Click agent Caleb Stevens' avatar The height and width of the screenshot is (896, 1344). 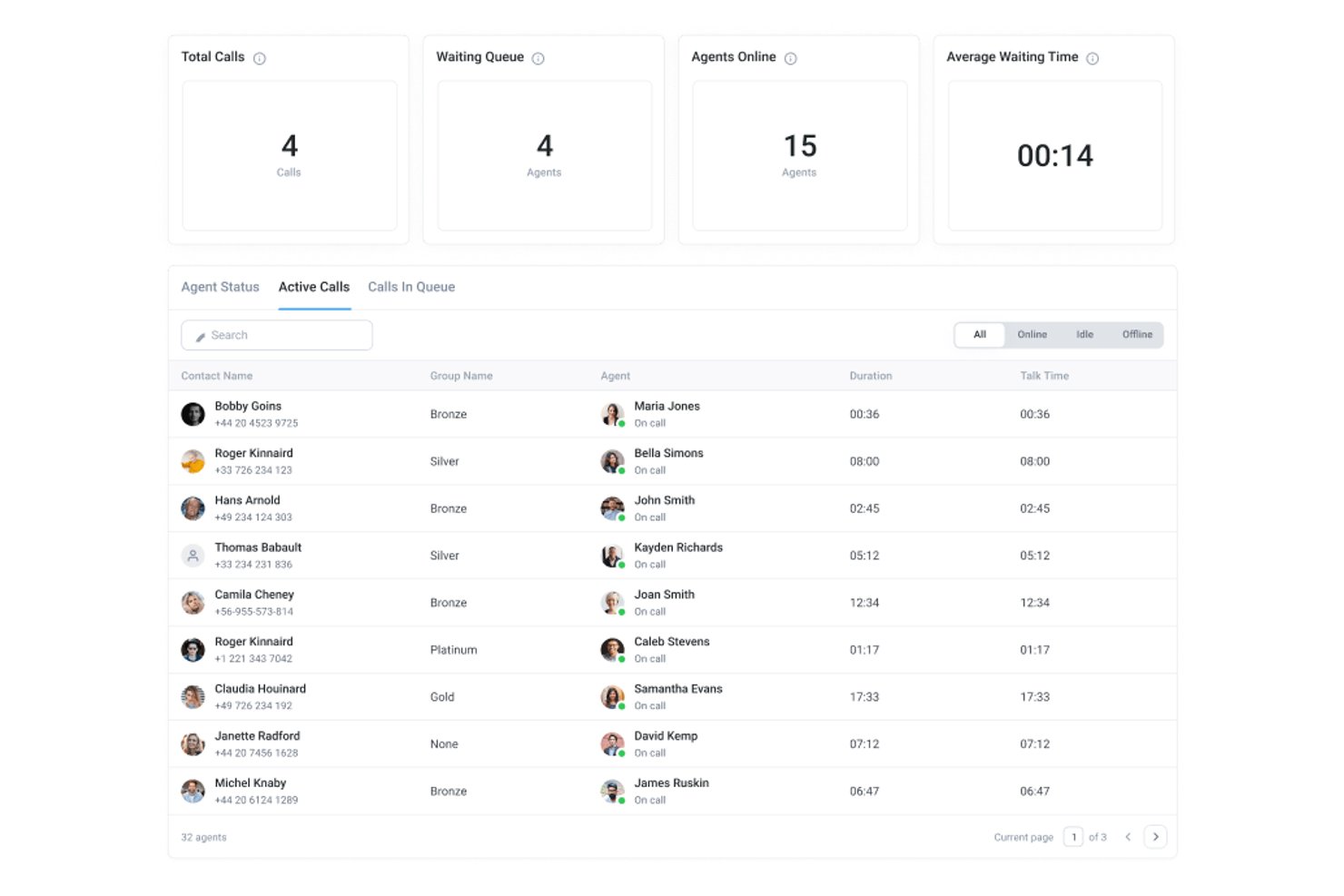(613, 650)
